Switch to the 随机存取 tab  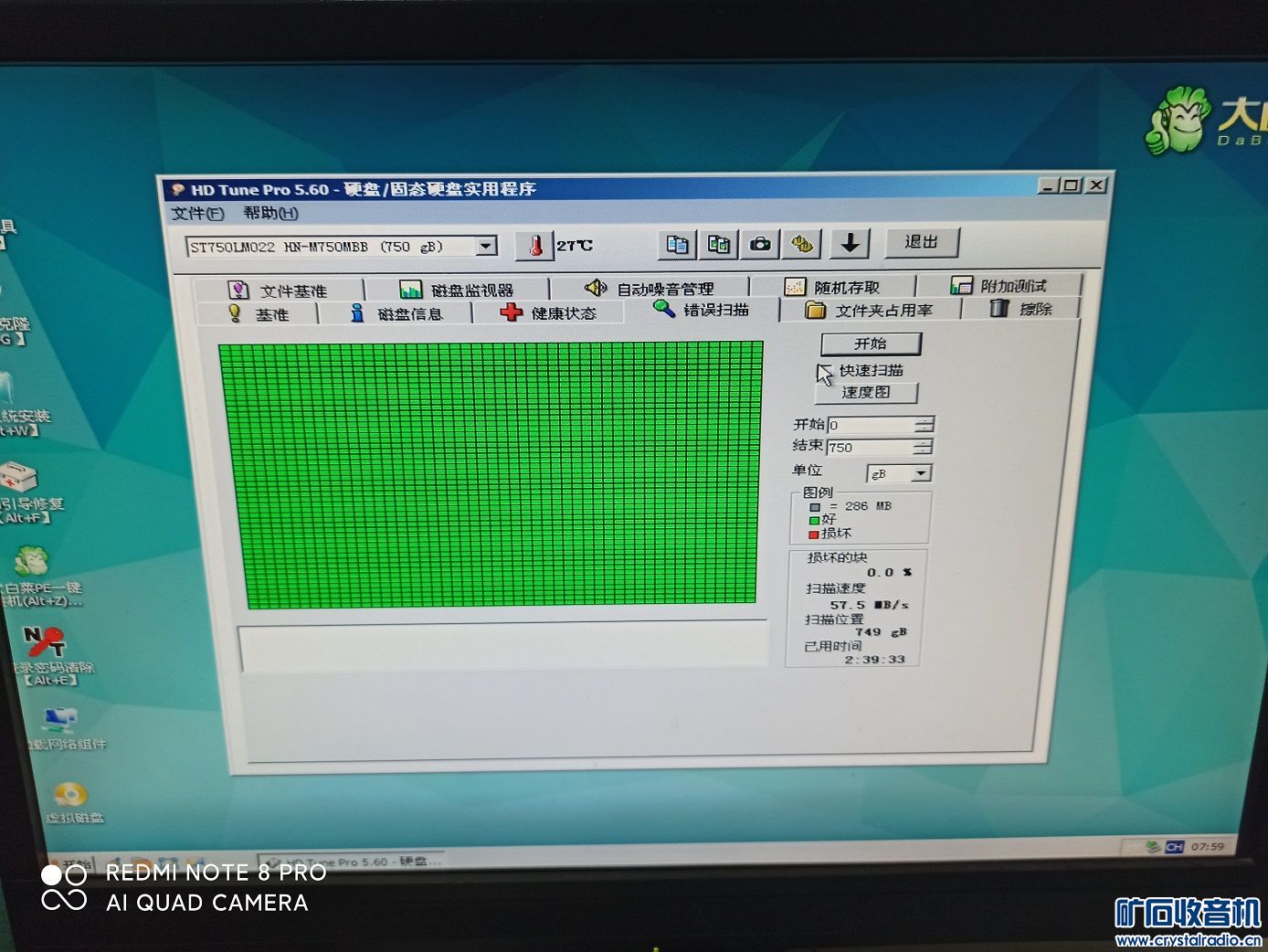pyautogui.click(x=833, y=287)
